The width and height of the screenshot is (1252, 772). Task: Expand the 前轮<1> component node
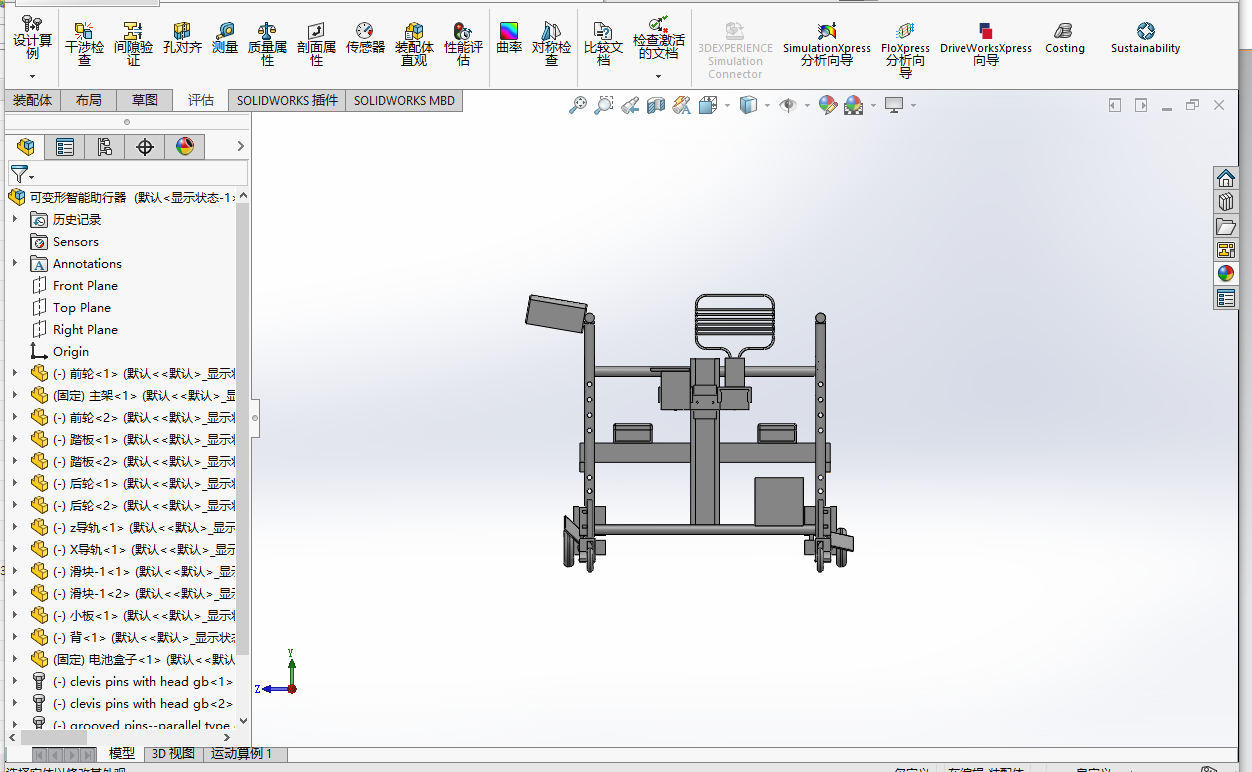pyautogui.click(x=14, y=373)
